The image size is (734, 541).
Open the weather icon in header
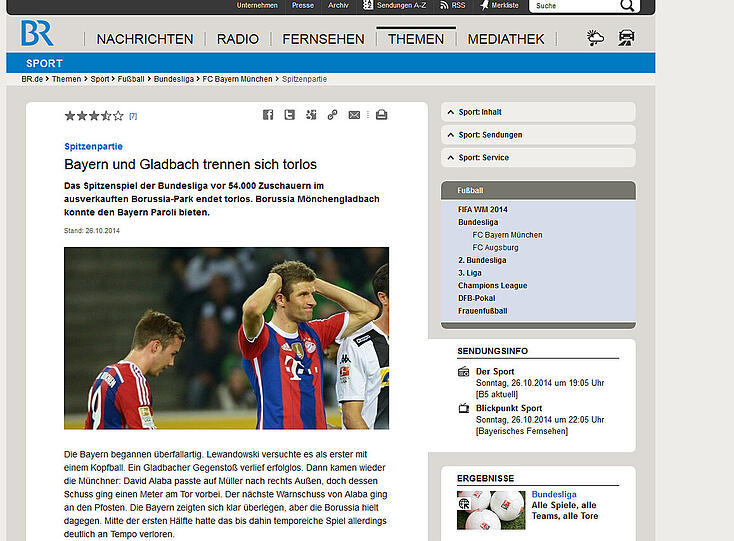click(x=595, y=38)
